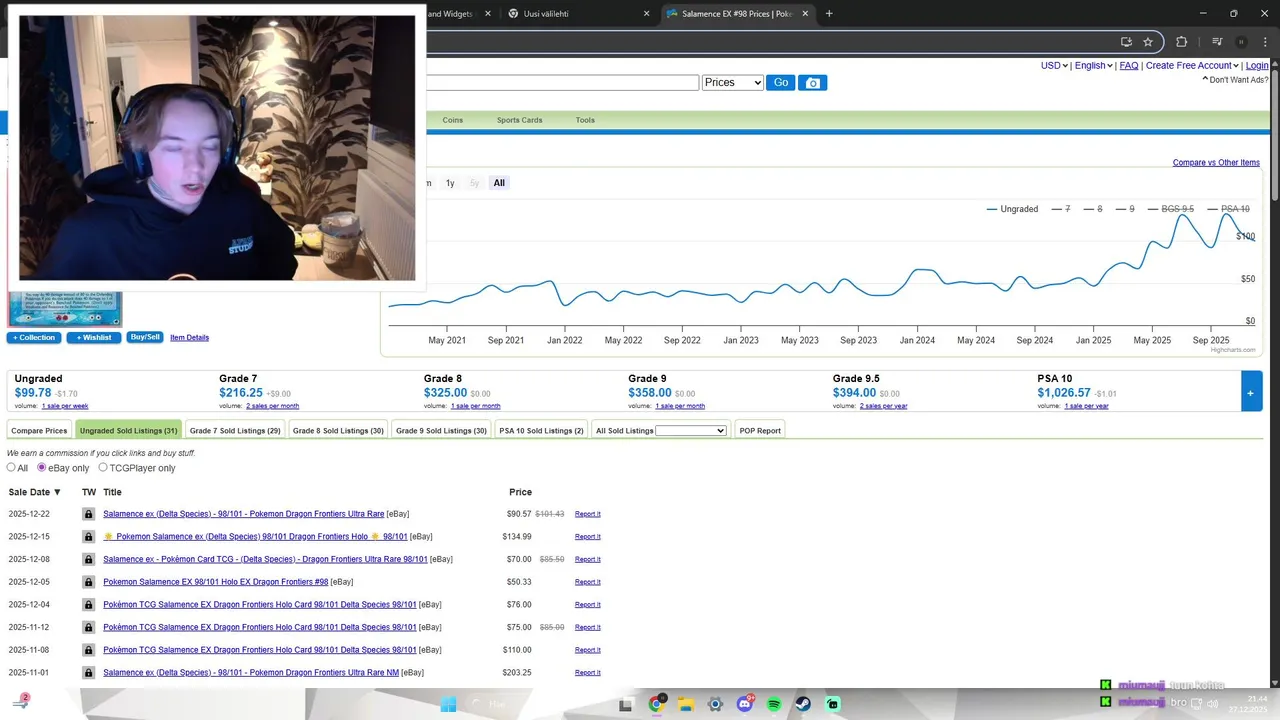Open Steam from the taskbar

click(804, 704)
